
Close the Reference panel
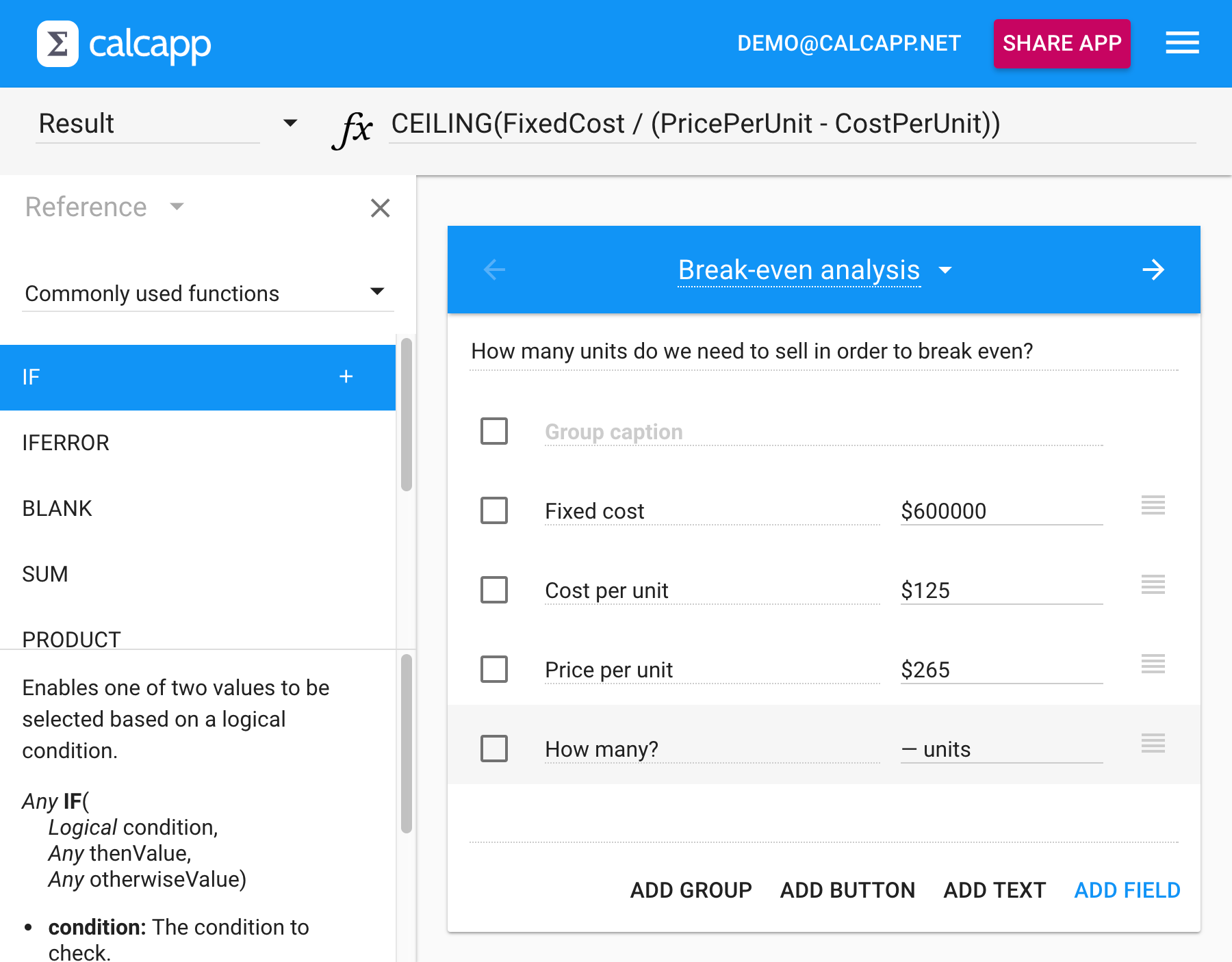pyautogui.click(x=380, y=208)
